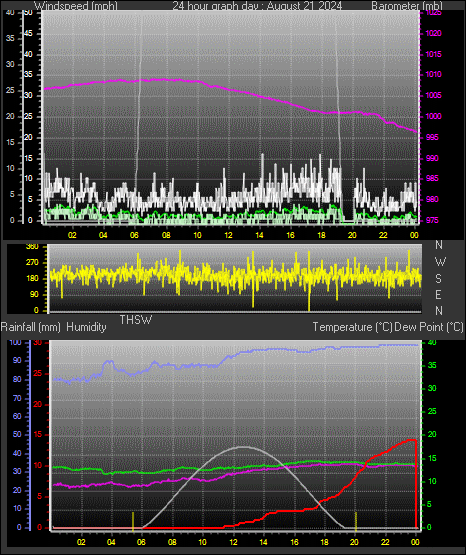Click the Barometer (mb) axis title
This screenshot has width=466, height=555.
pos(407,6)
